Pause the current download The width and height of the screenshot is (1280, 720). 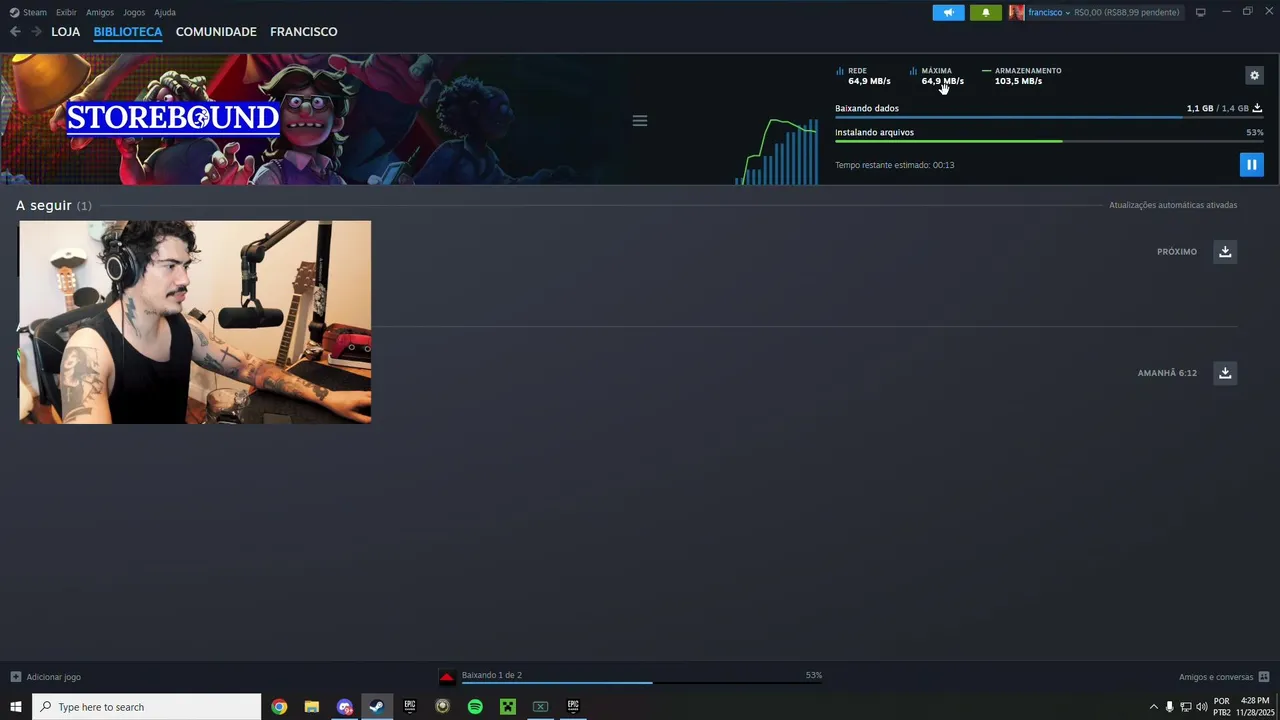click(x=1251, y=165)
